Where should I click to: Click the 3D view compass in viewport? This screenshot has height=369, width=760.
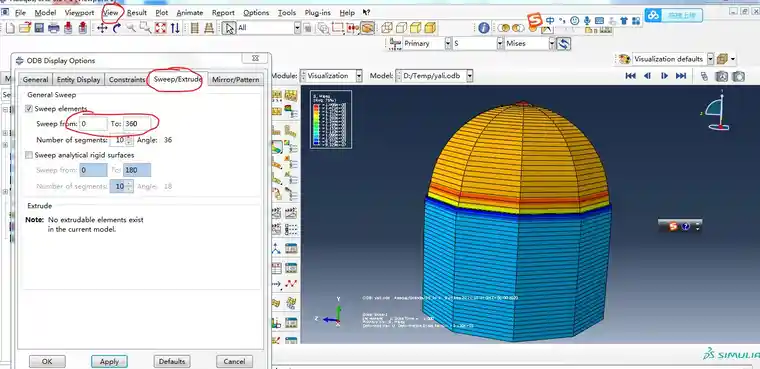pos(716,110)
